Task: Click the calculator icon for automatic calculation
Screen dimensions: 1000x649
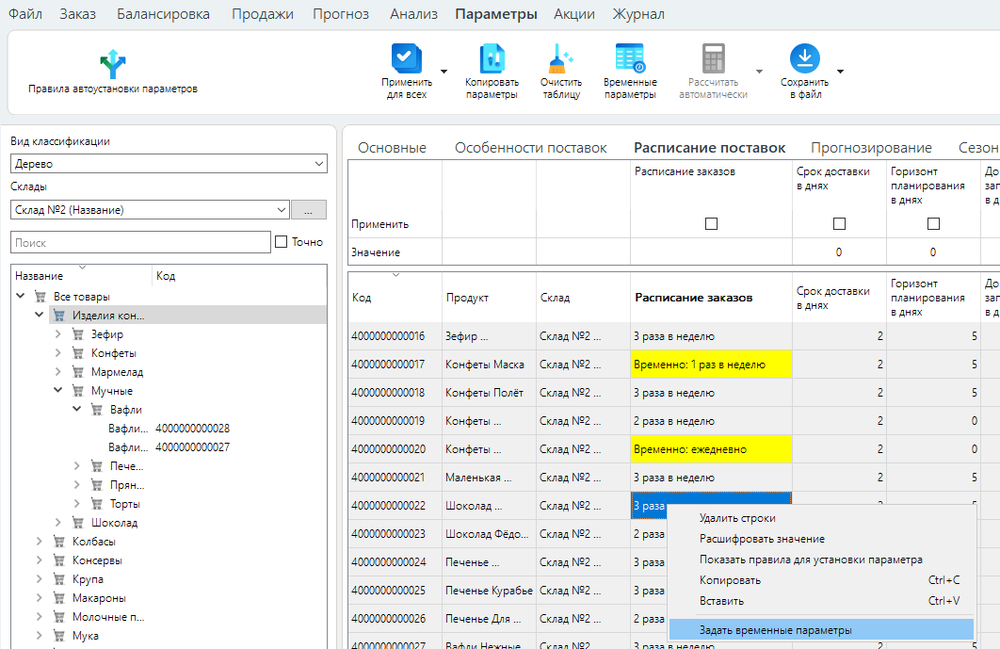Action: [713, 58]
